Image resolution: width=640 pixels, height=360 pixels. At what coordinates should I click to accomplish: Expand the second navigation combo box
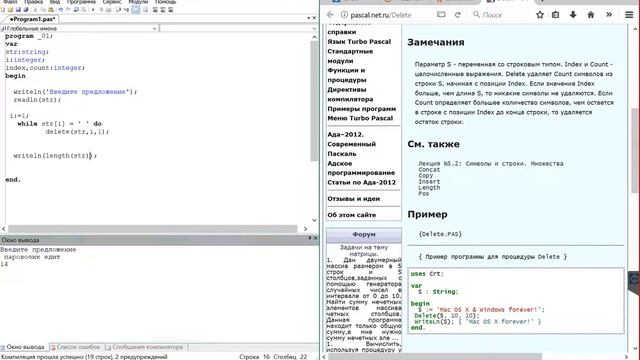(314, 28)
